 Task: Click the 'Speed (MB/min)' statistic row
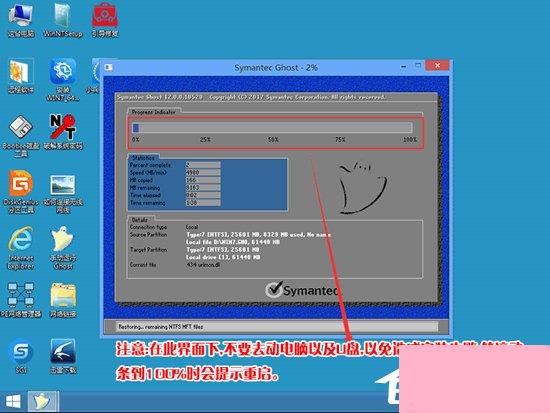[175, 173]
